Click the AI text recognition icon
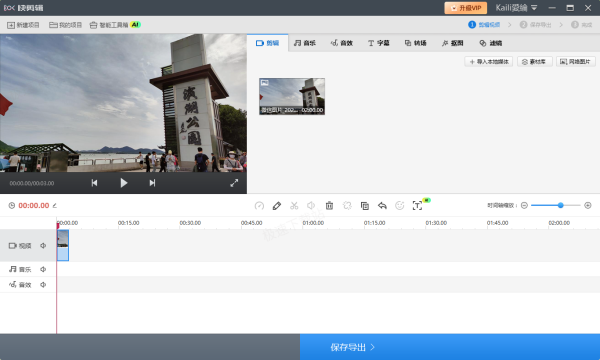Image resolution: width=600 pixels, height=360 pixels. [417, 206]
